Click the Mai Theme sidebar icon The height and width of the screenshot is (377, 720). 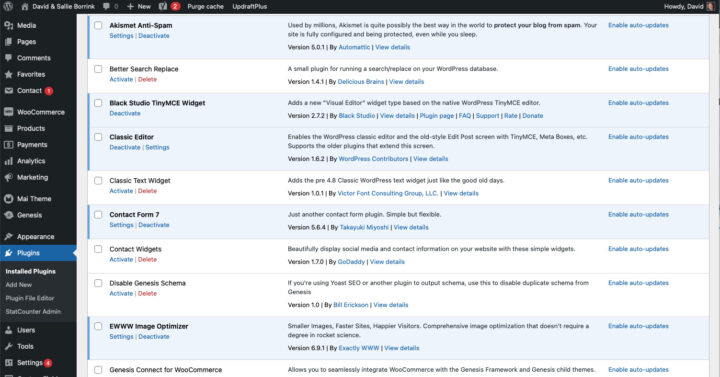pyautogui.click(x=8, y=199)
